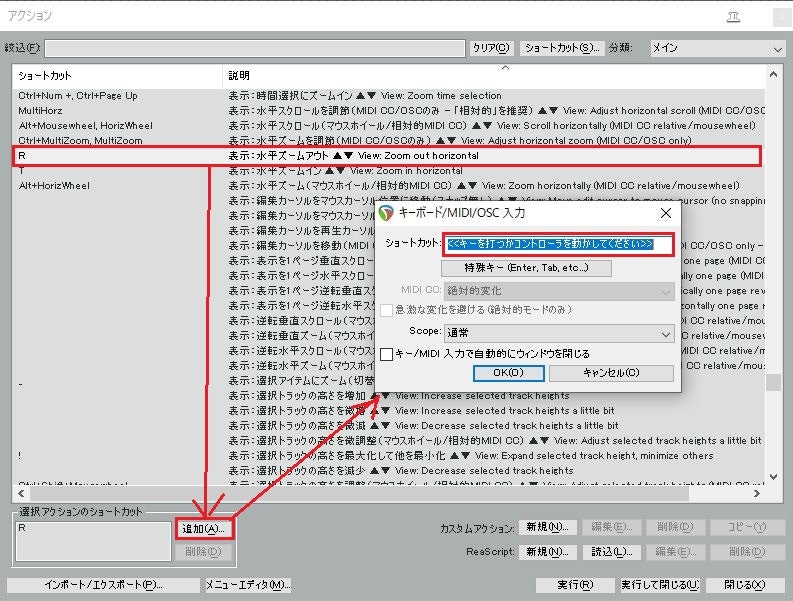
Task: Click the 実行(R) run button
Action: (575, 585)
